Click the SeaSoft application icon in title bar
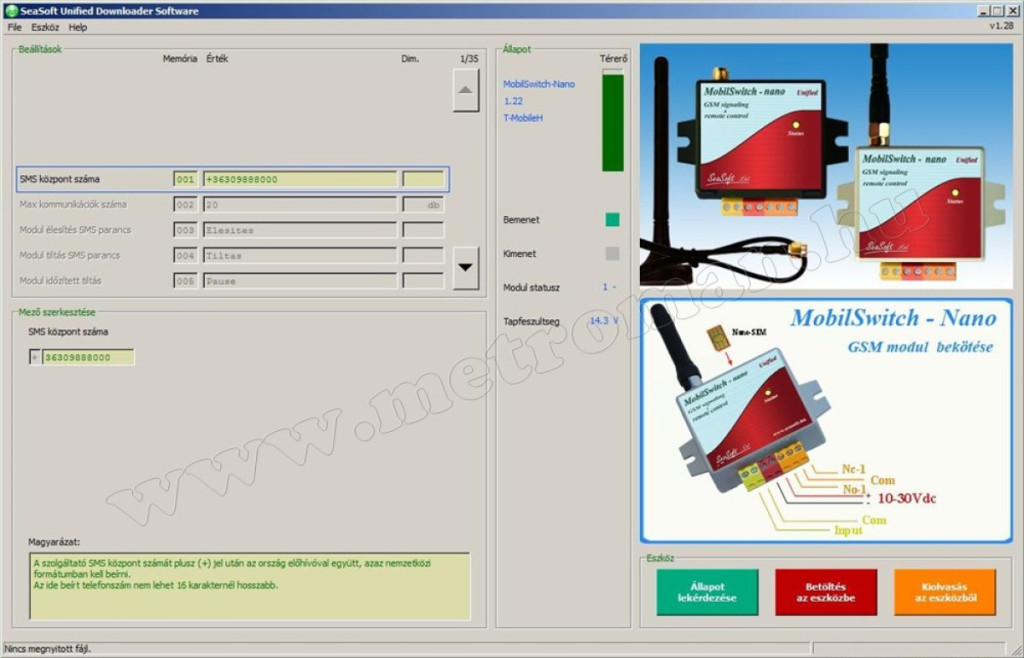Image resolution: width=1024 pixels, height=658 pixels. 11,11
